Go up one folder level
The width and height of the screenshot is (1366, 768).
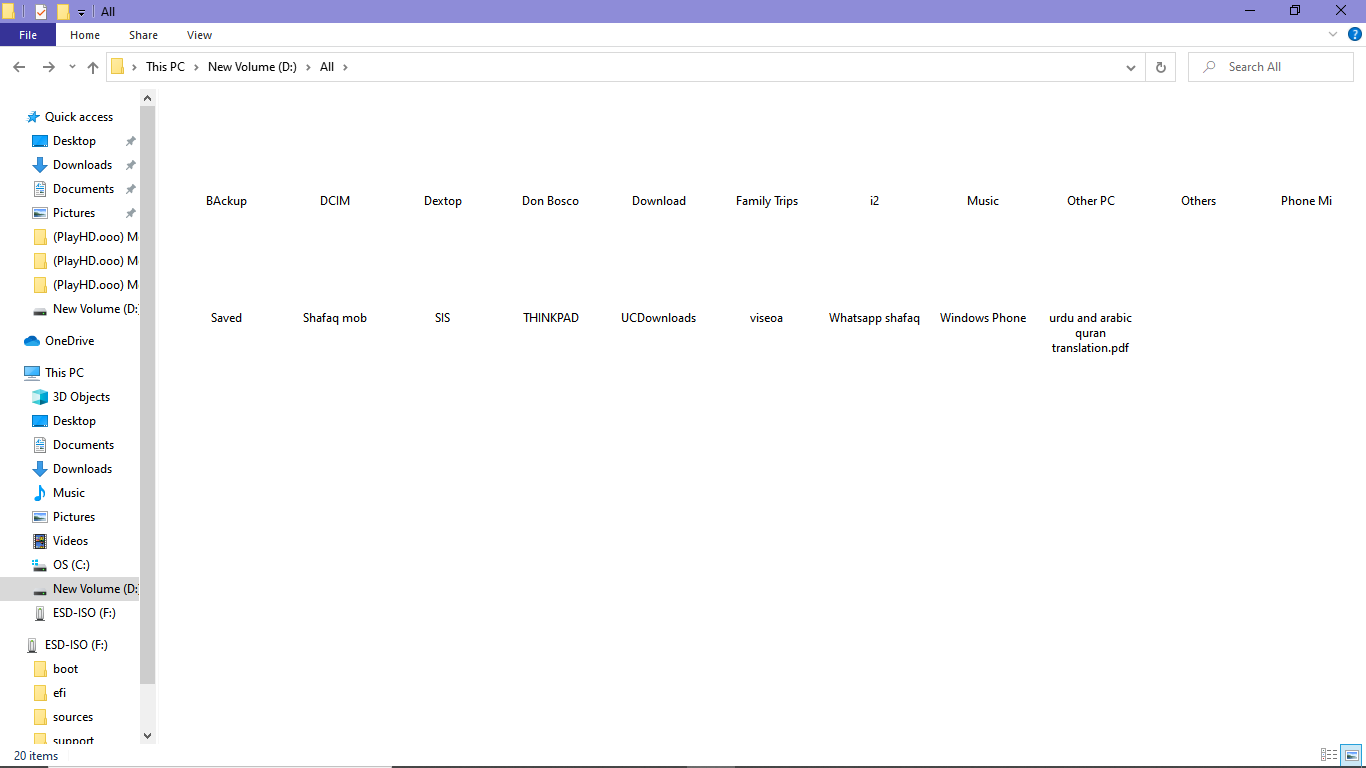pos(93,67)
